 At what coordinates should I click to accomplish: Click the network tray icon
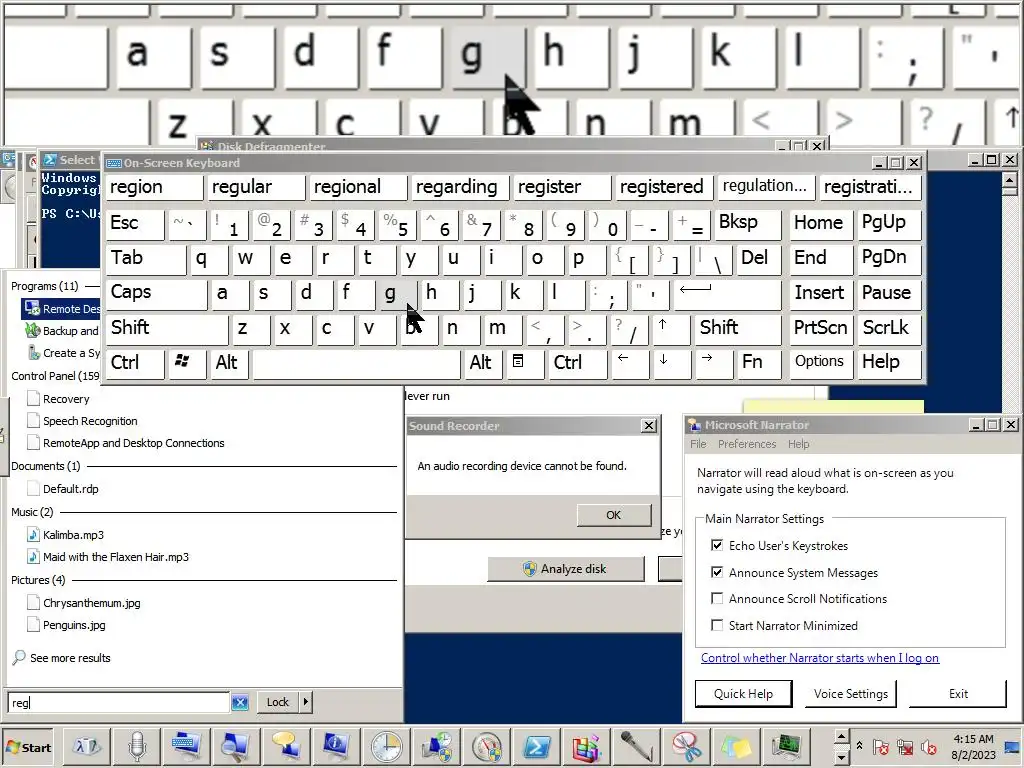click(904, 746)
